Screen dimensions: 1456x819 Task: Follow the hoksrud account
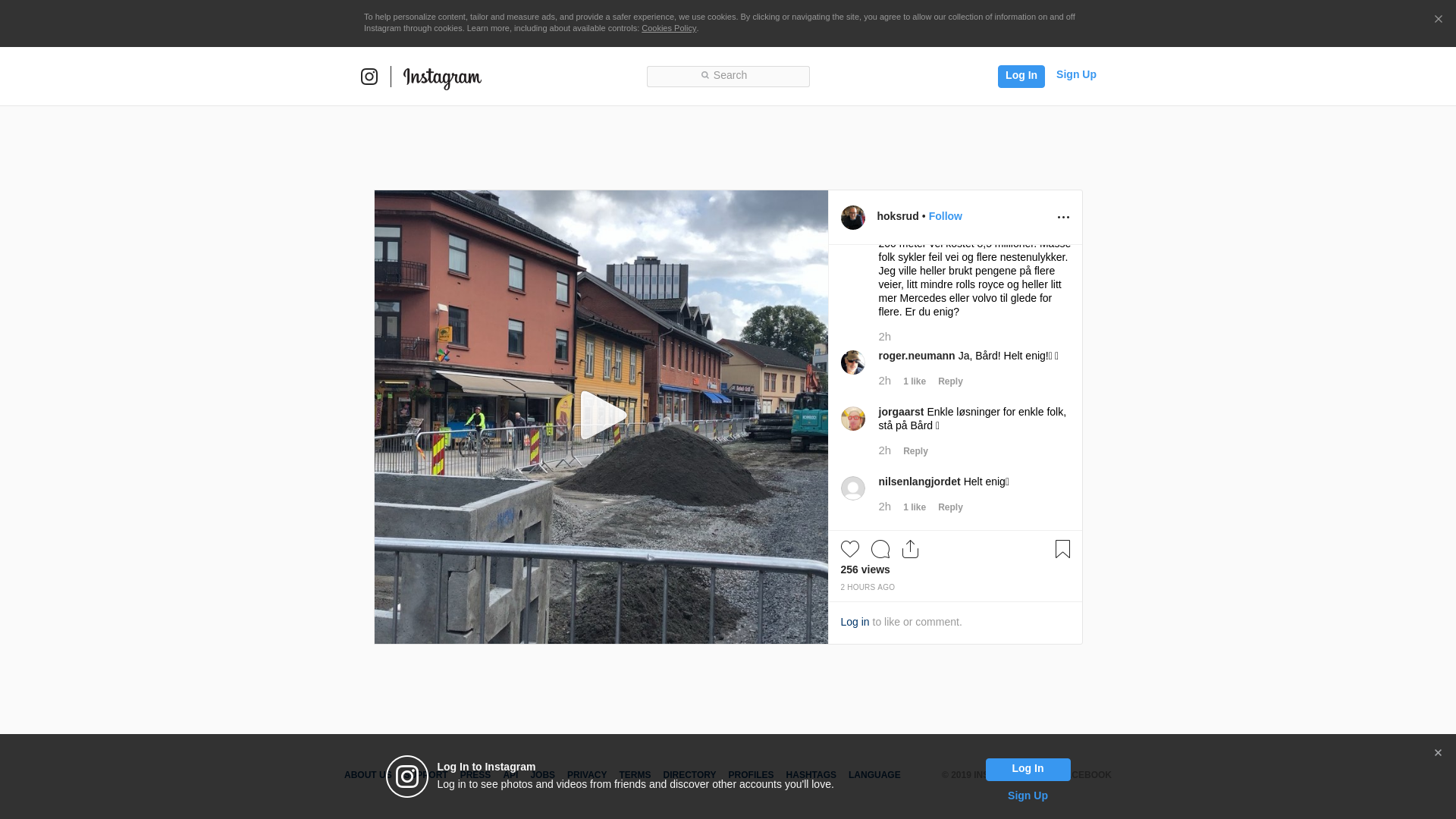[946, 216]
